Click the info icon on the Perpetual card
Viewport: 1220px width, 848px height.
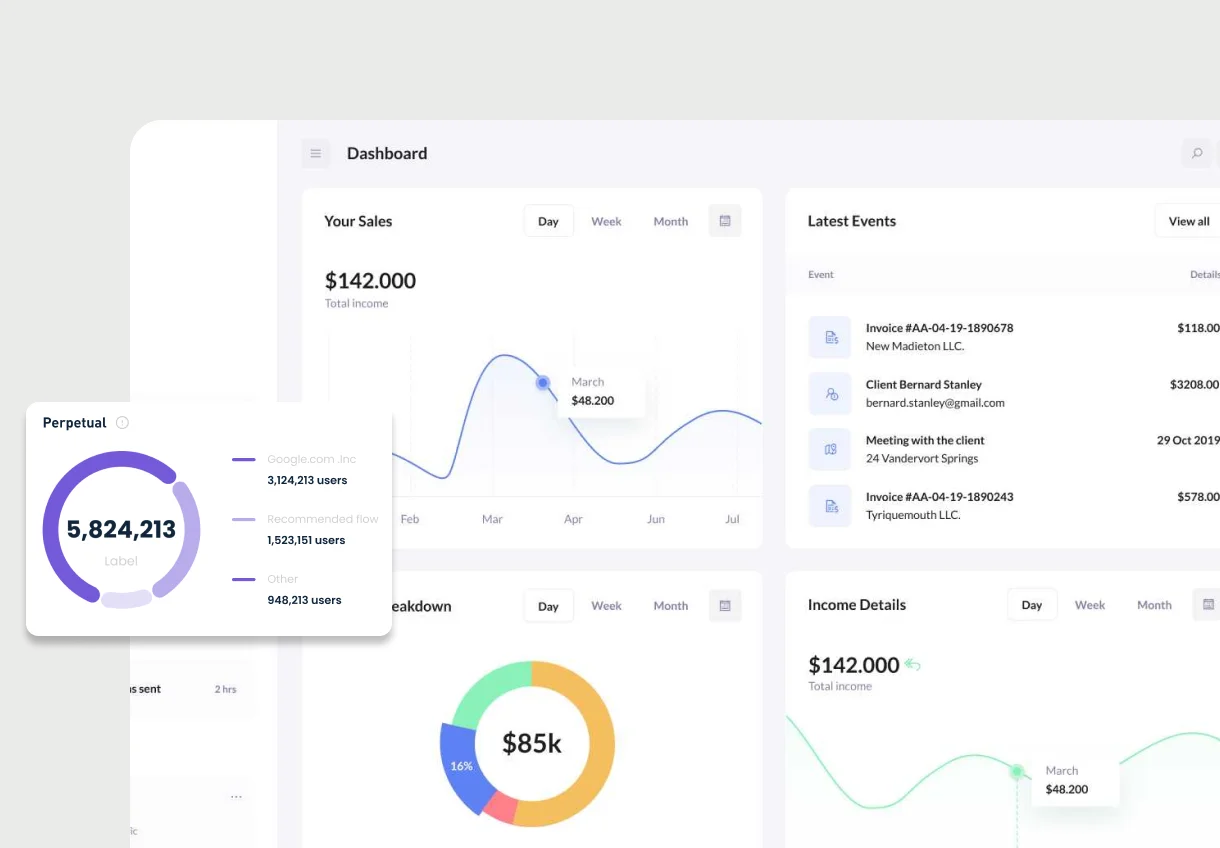tap(122, 422)
